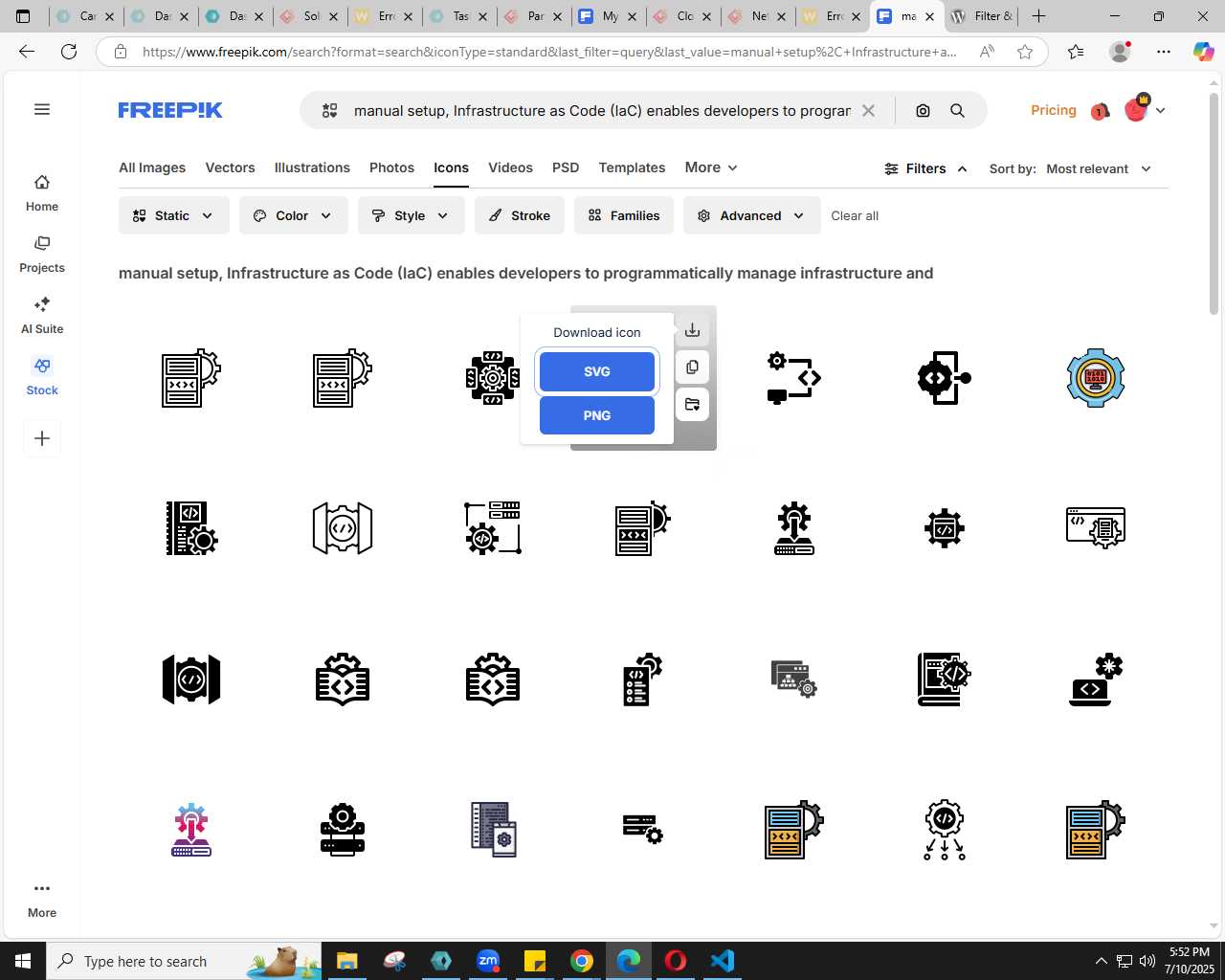Viewport: 1225px width, 980px height.
Task: Select Stock in the sidebar
Action: [x=42, y=377]
